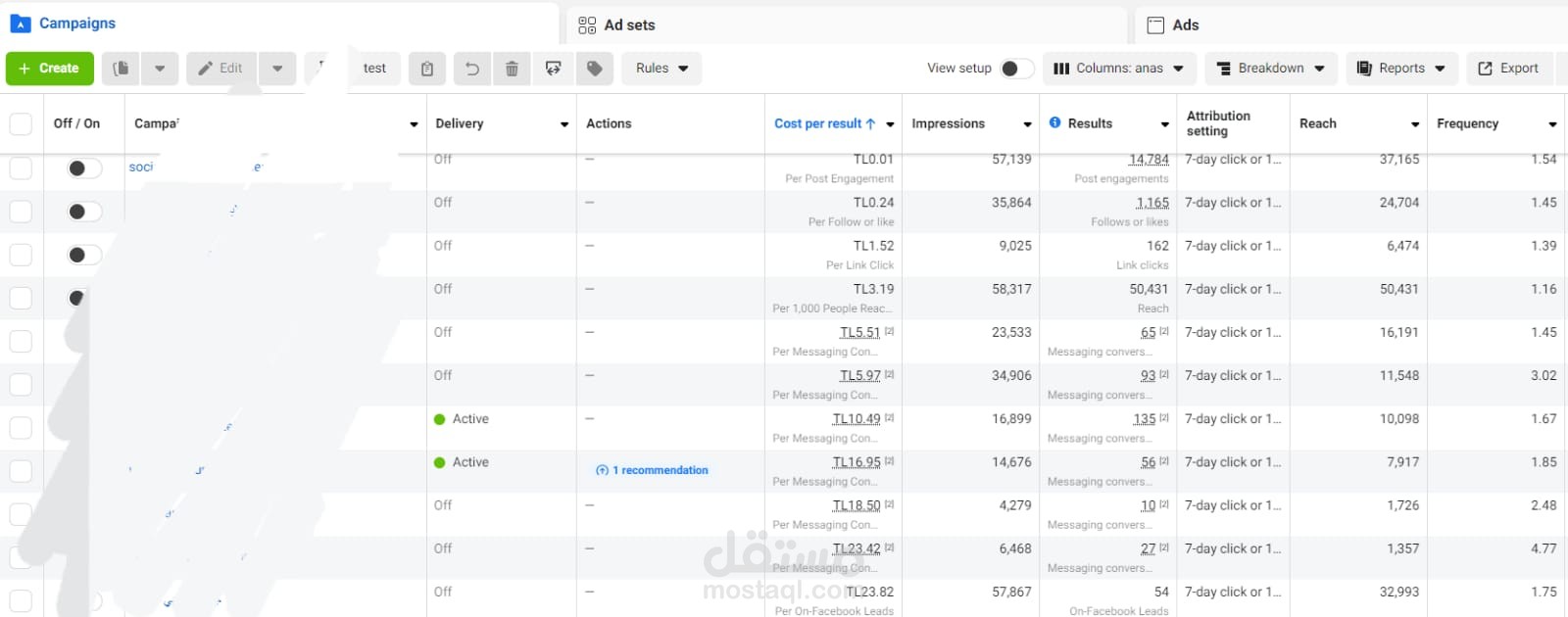Click the Duplicate campaign icon
The width and height of the screenshot is (1568, 617).
[121, 69]
